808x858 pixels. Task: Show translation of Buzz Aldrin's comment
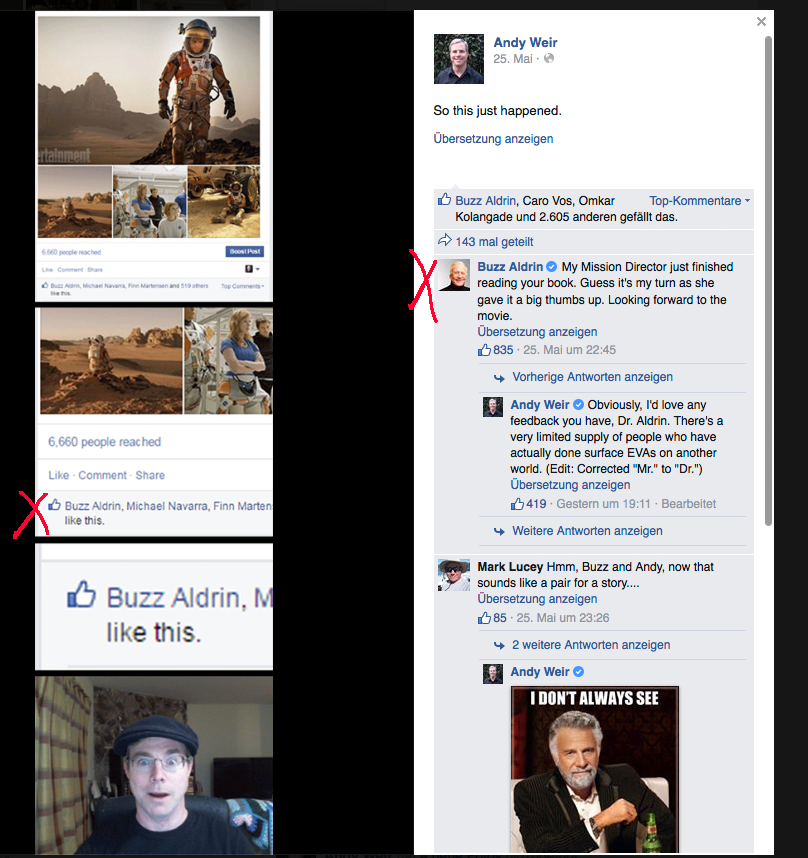537,332
